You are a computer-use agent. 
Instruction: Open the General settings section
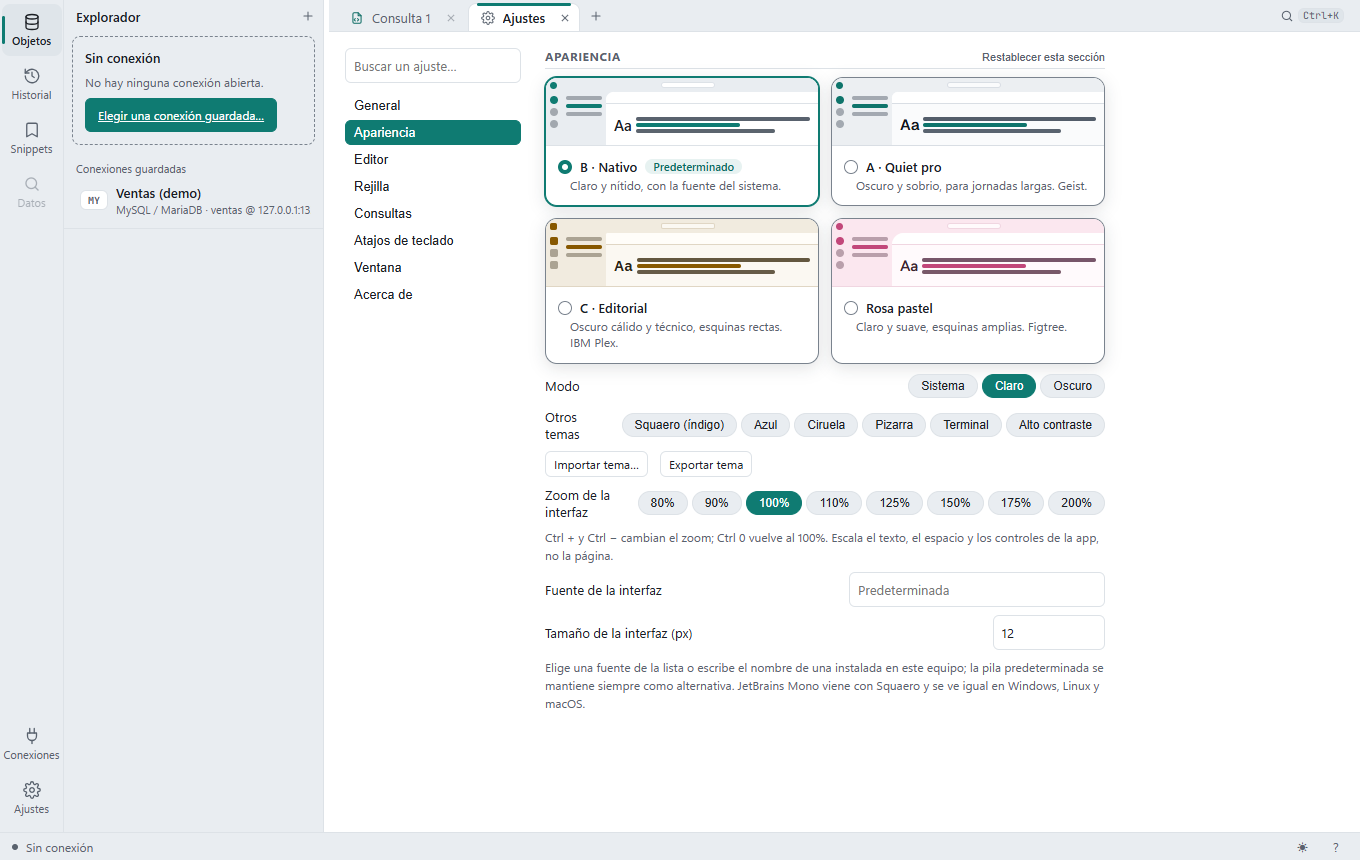[x=433, y=105]
